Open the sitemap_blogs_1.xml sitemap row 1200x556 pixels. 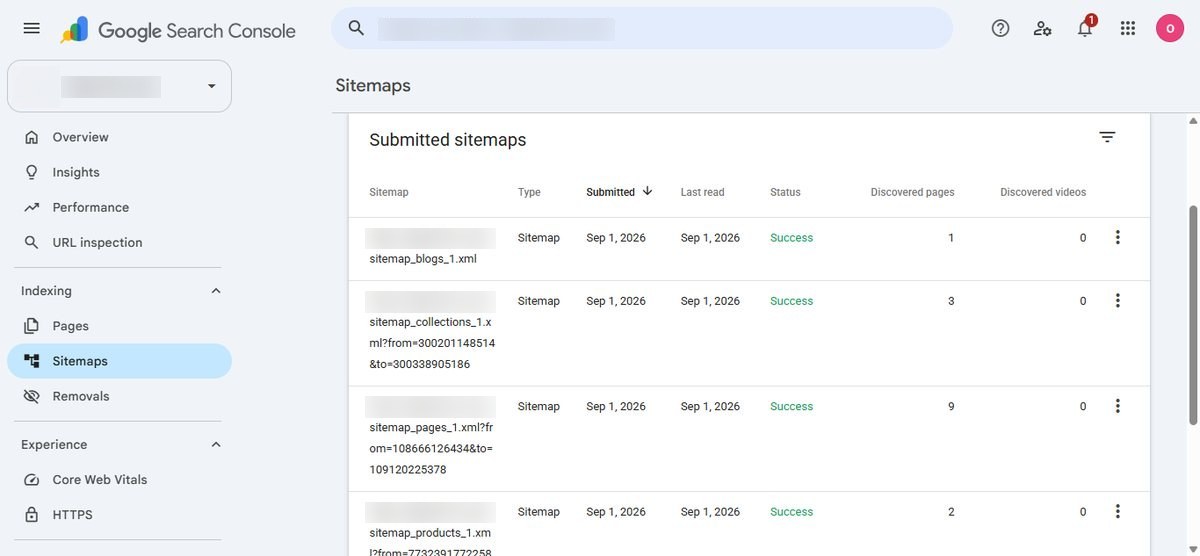pyautogui.click(x=749, y=249)
